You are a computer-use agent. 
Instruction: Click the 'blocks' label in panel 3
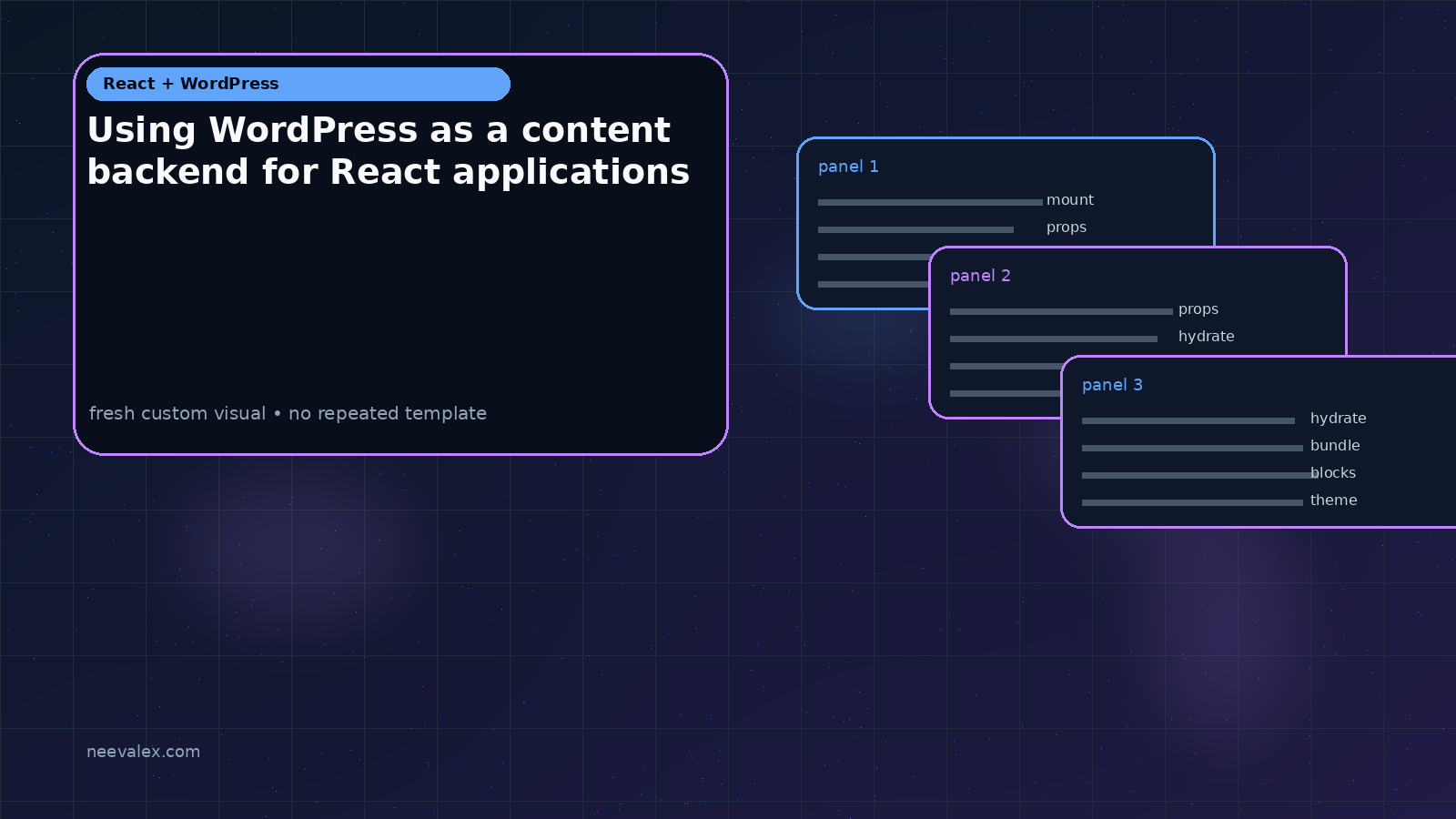pyautogui.click(x=1333, y=473)
